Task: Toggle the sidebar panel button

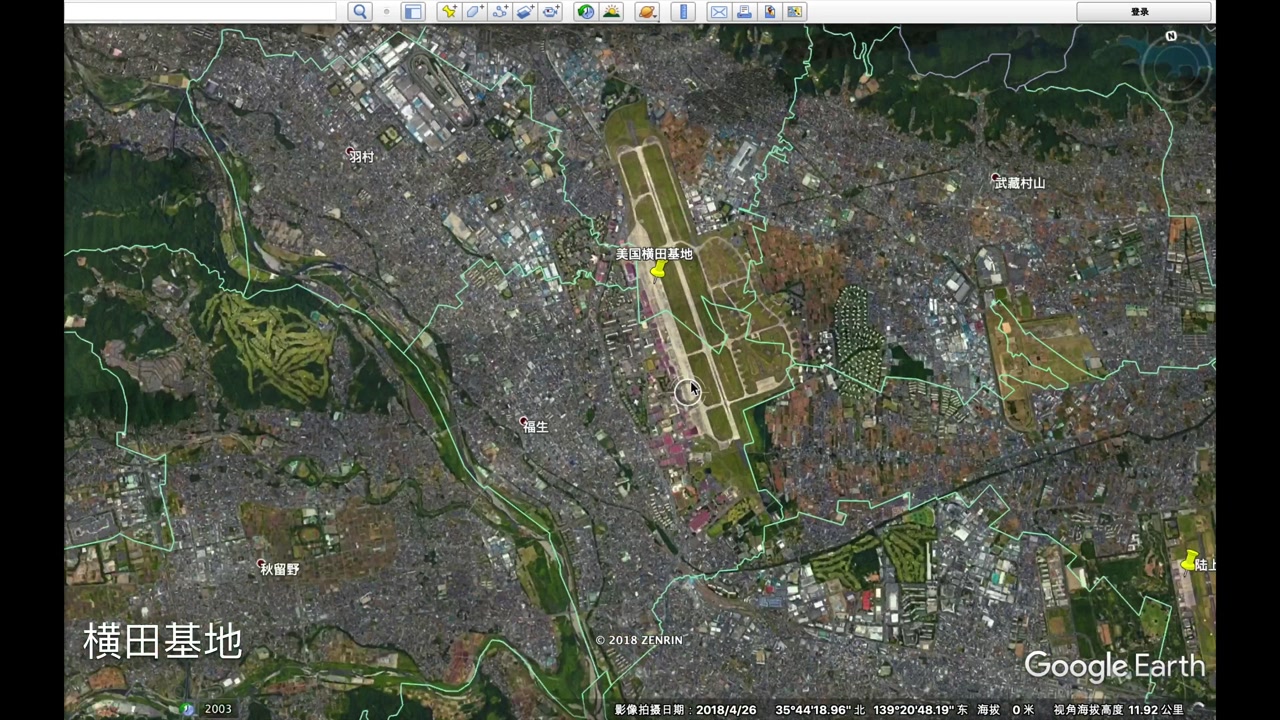Action: 413,12
